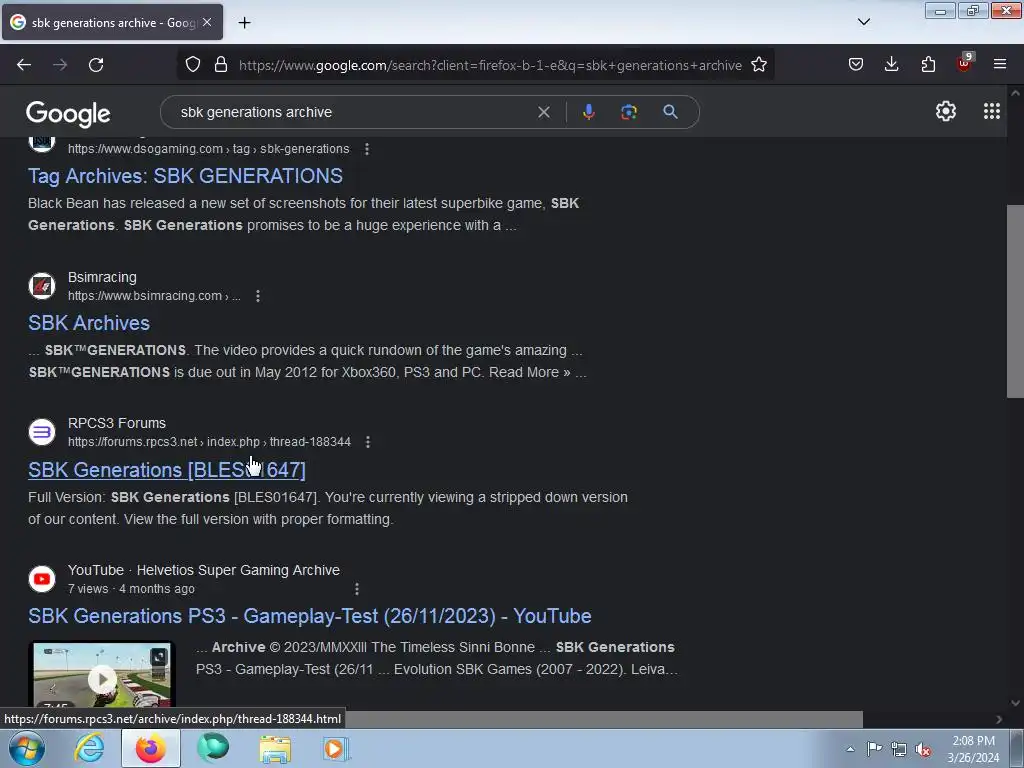
Task: Open more options for Bsimracing result
Action: (x=258, y=296)
